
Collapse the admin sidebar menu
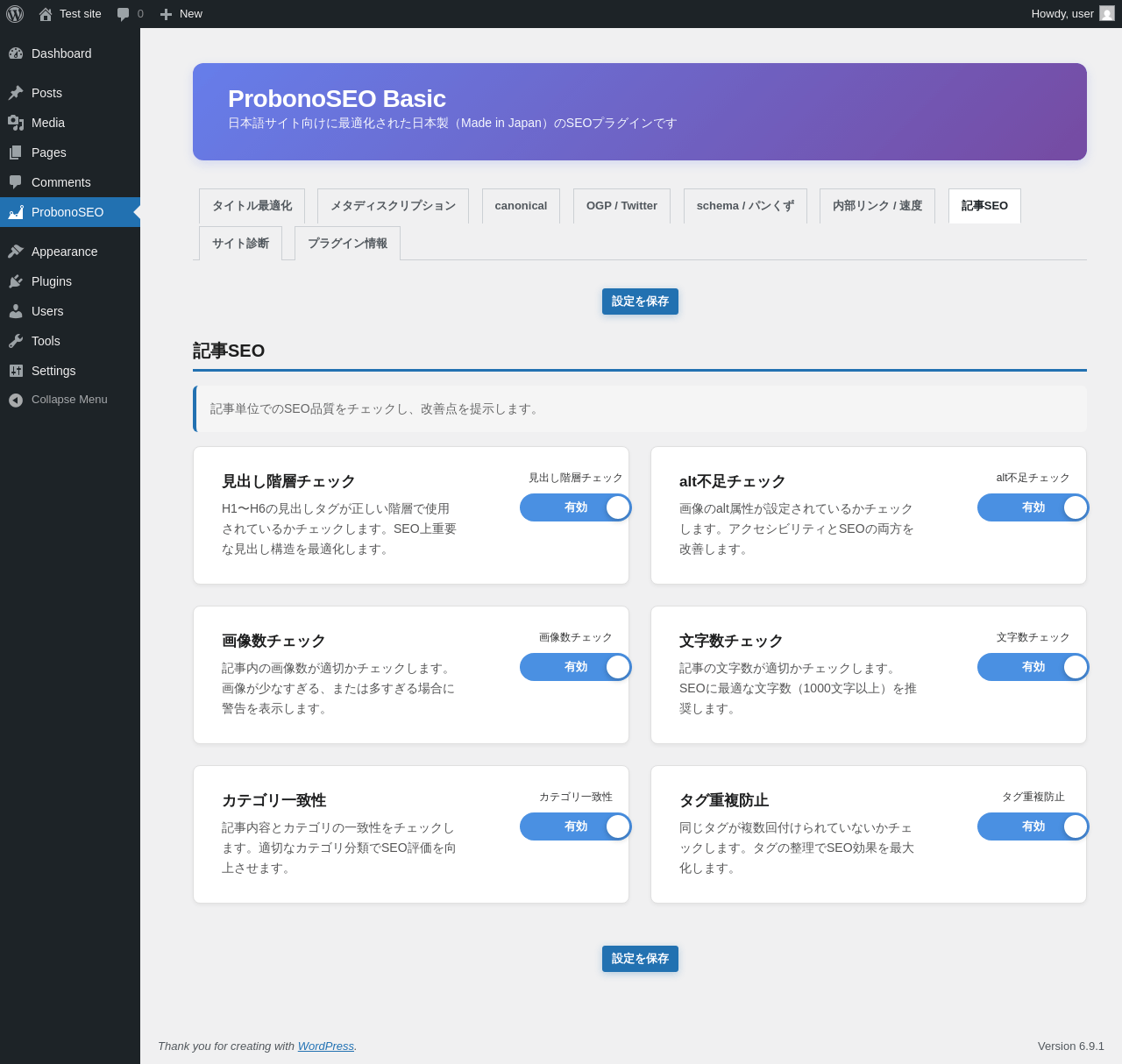(x=69, y=400)
